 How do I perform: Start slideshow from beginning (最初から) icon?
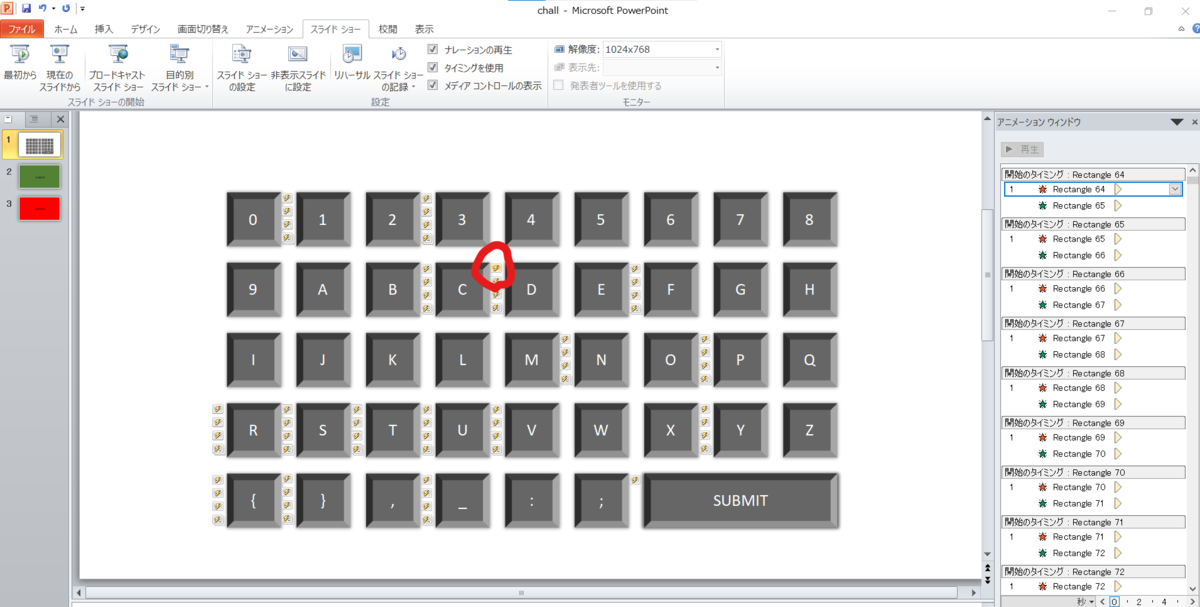[20, 54]
